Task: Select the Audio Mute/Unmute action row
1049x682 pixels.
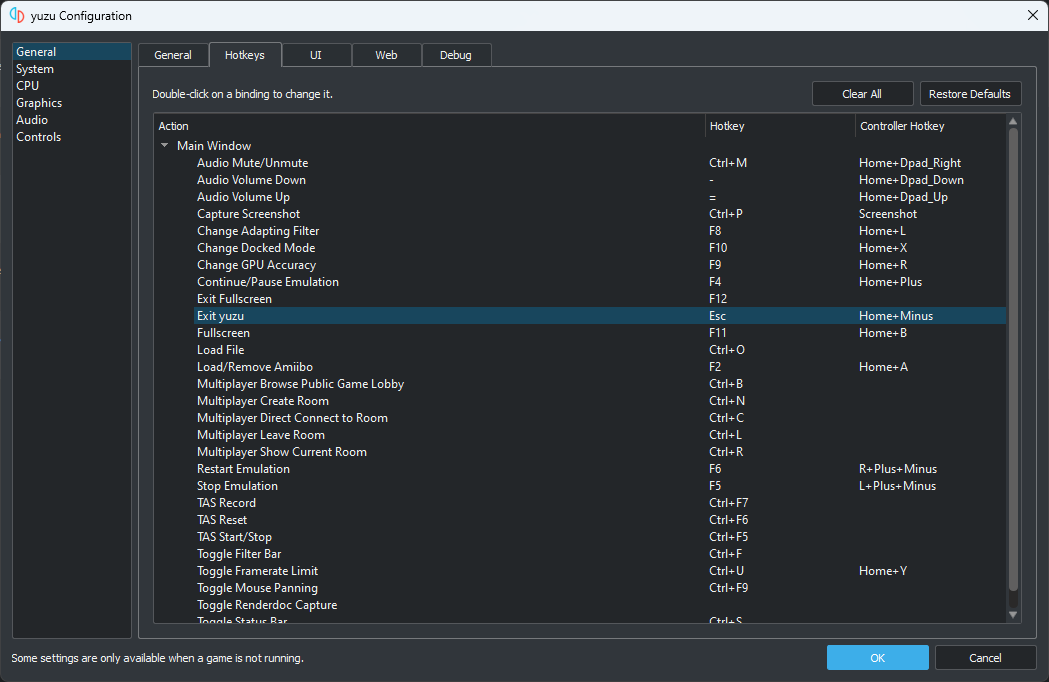Action: (600, 163)
